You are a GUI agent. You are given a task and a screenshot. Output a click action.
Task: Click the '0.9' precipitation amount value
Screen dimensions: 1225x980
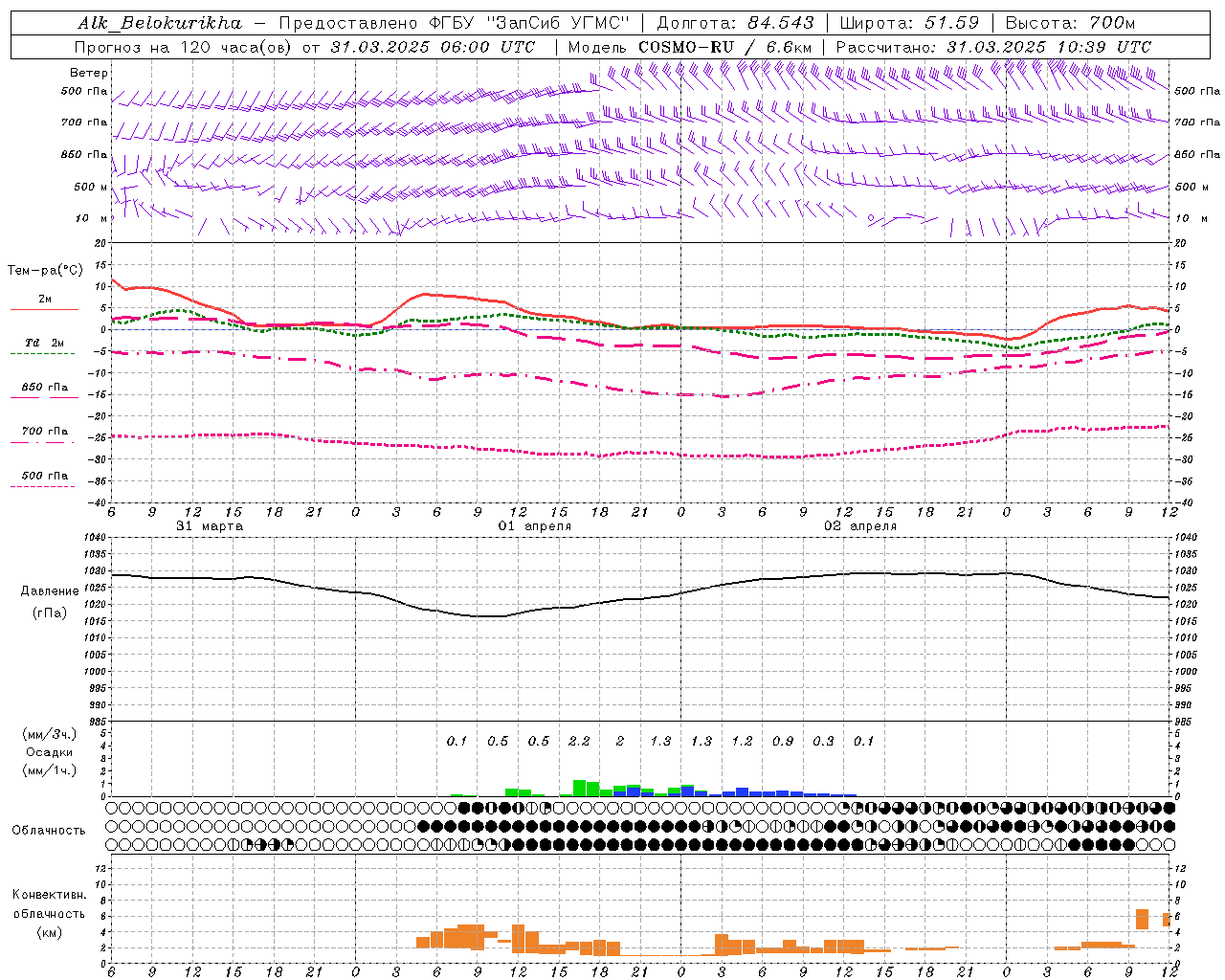[x=783, y=741]
